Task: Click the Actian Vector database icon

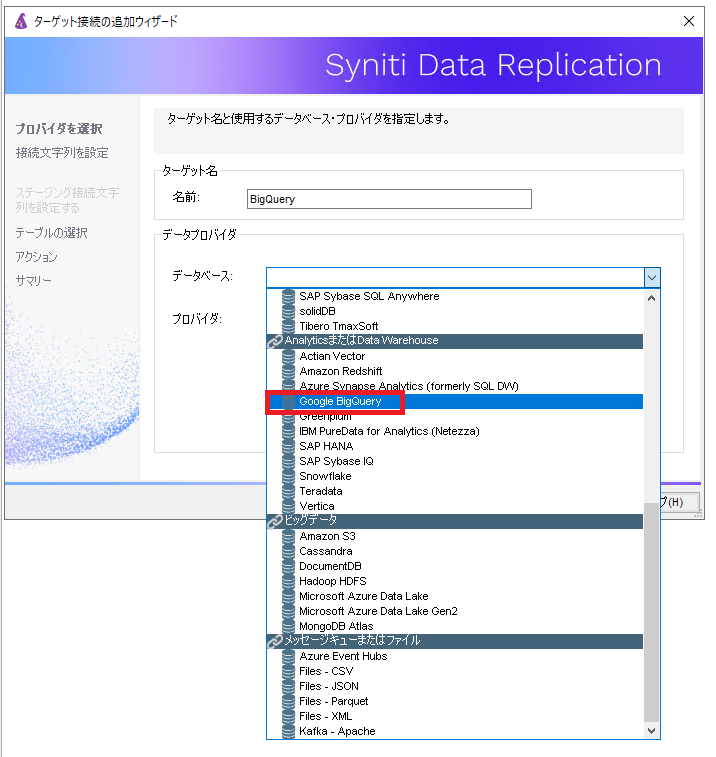Action: pos(288,356)
